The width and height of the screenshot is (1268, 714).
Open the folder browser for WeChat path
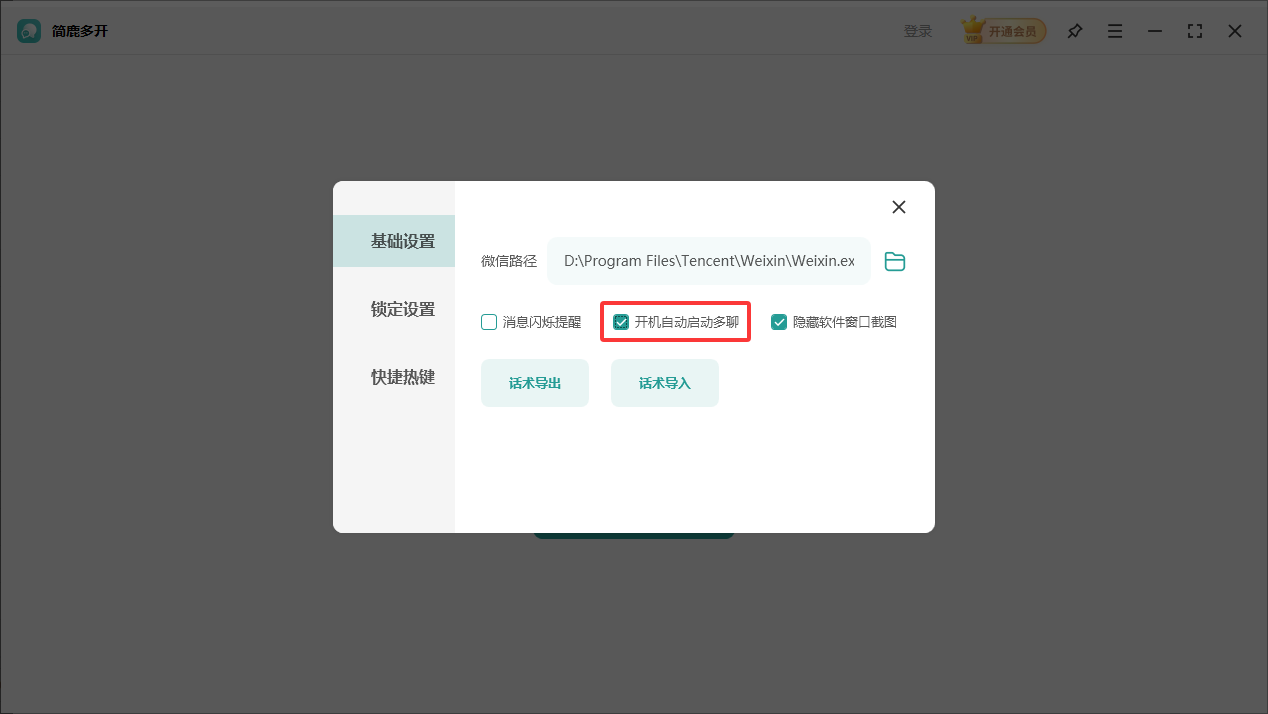894,261
